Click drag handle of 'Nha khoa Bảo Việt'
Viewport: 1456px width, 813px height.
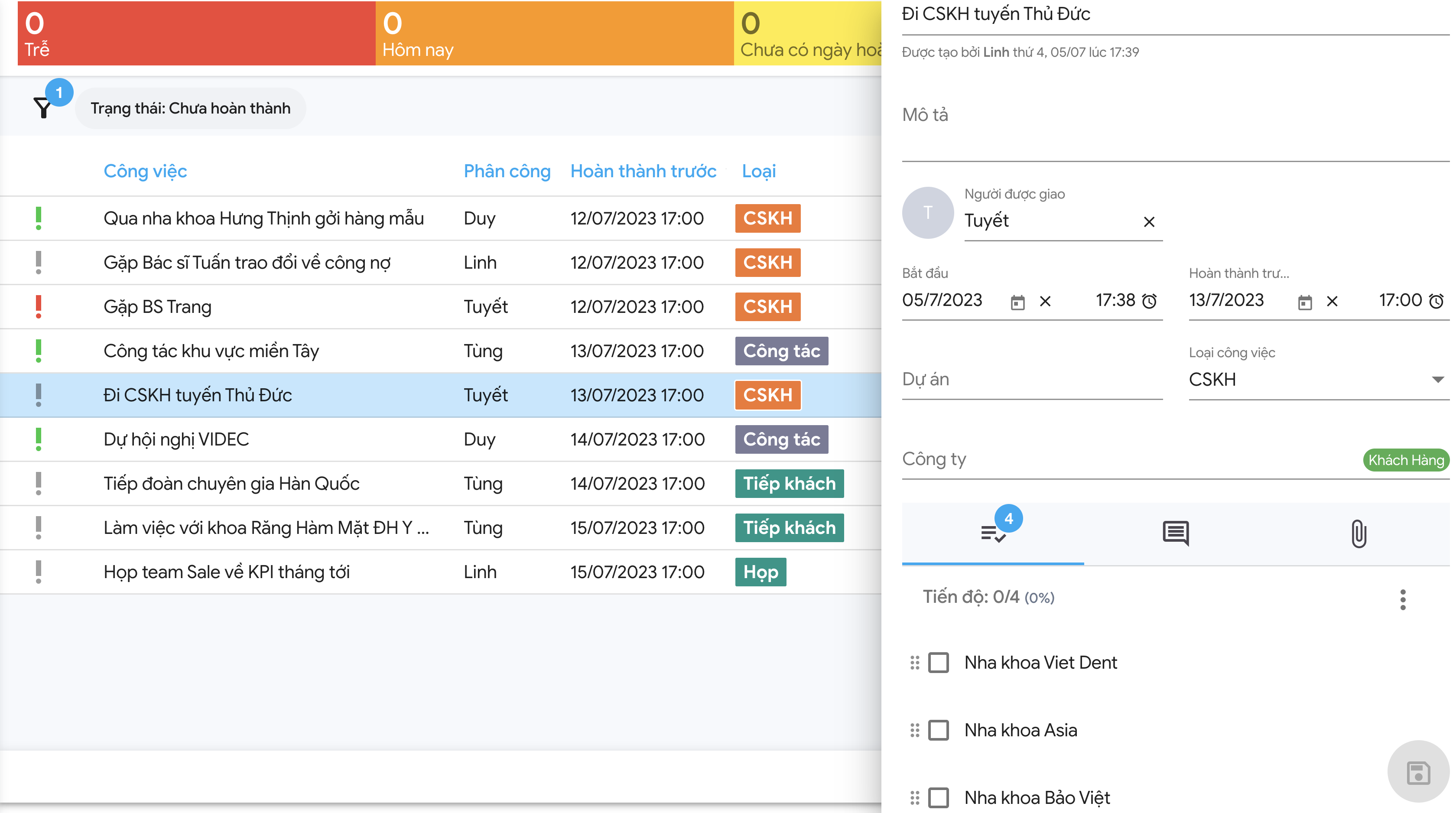(x=914, y=798)
